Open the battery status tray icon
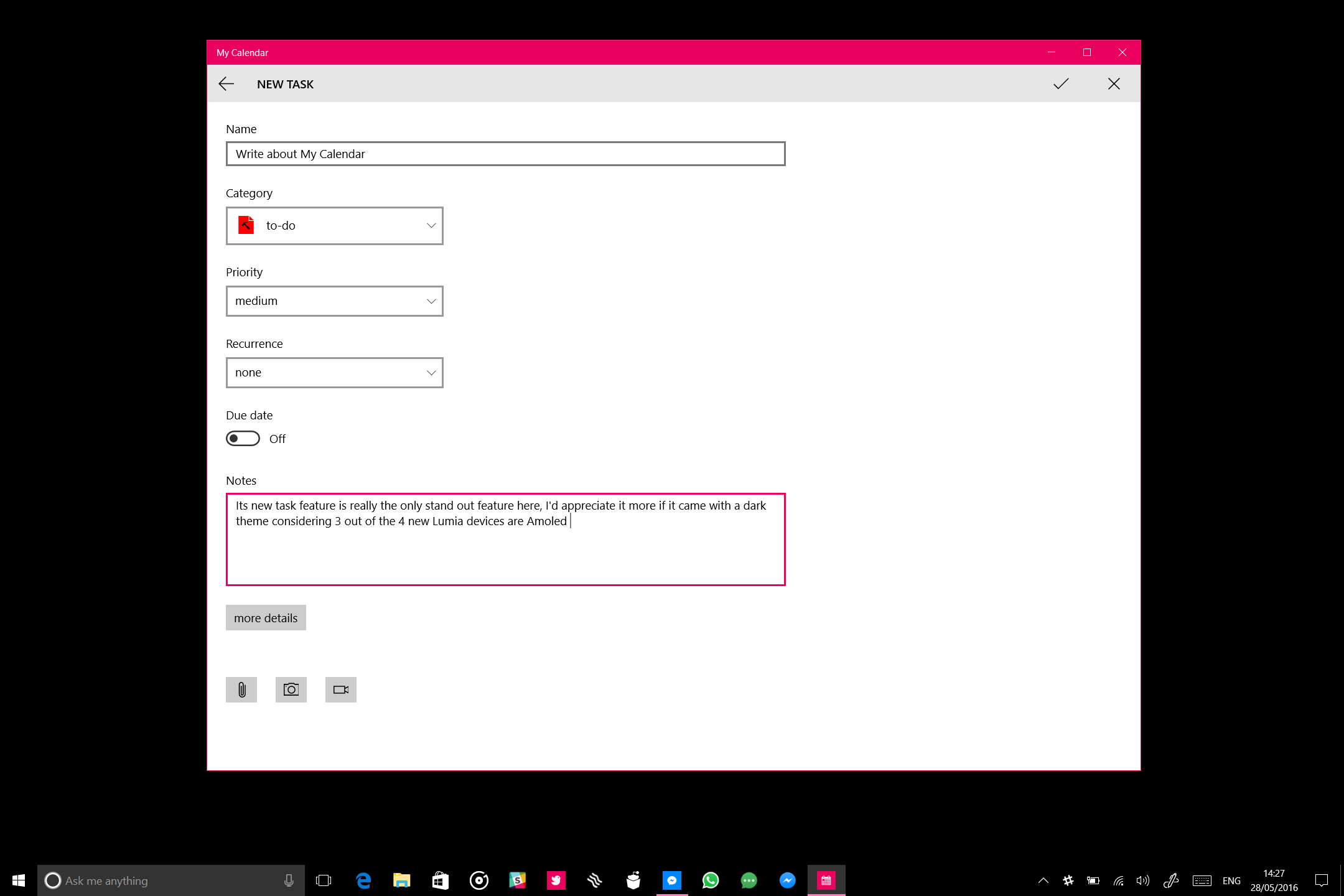 [x=1093, y=880]
